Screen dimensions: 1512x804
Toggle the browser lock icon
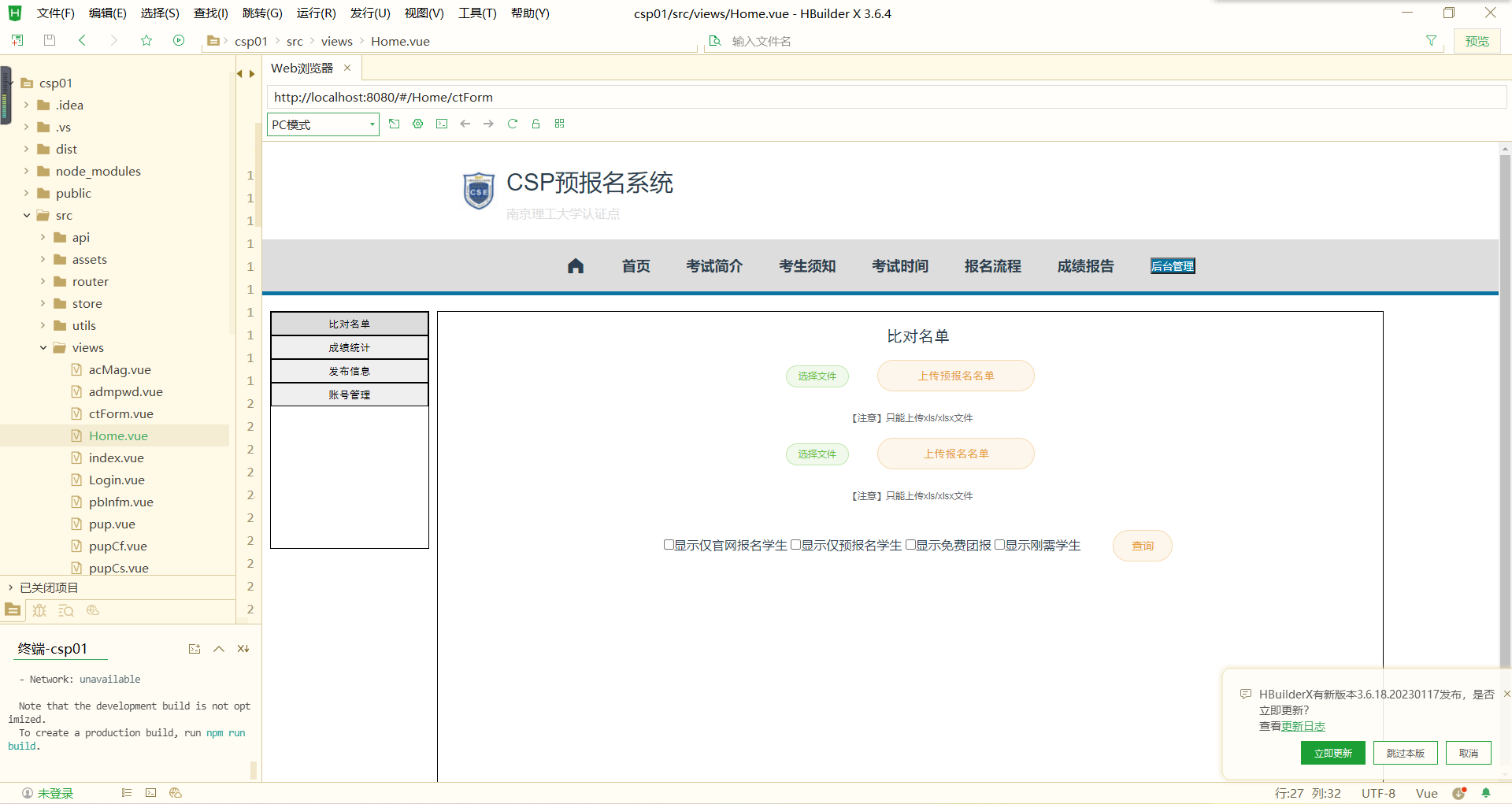tap(536, 124)
